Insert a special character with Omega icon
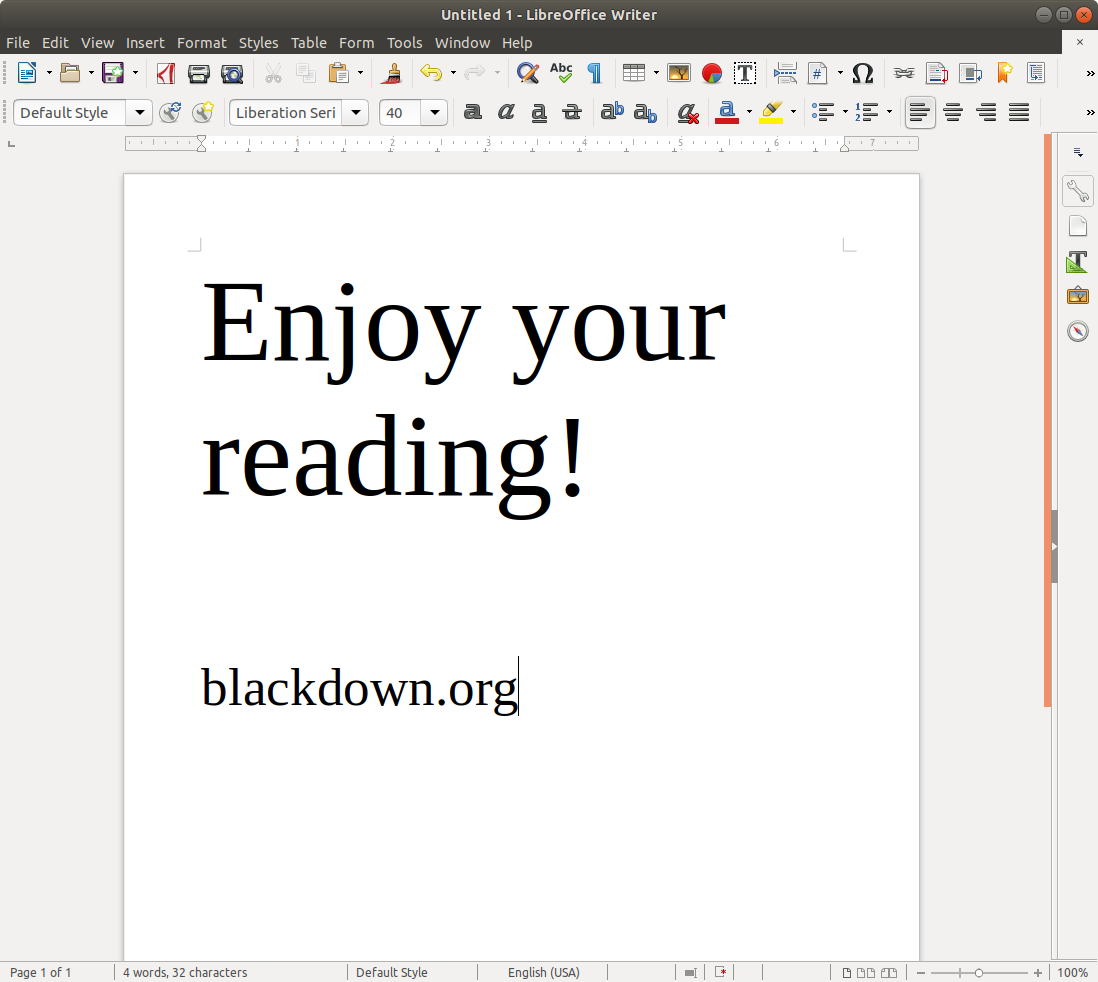The image size is (1098, 982). 862,73
